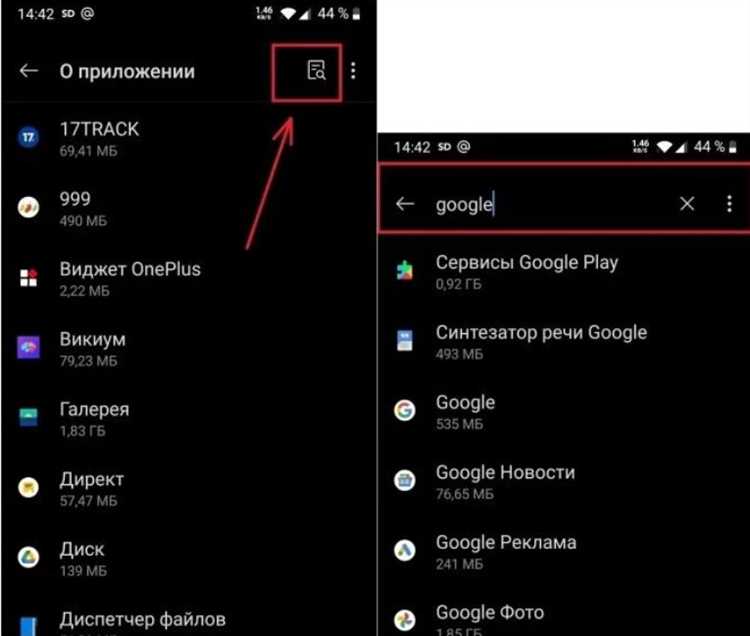
Task: Tap the search-in-apps icon in header
Action: click(x=316, y=71)
